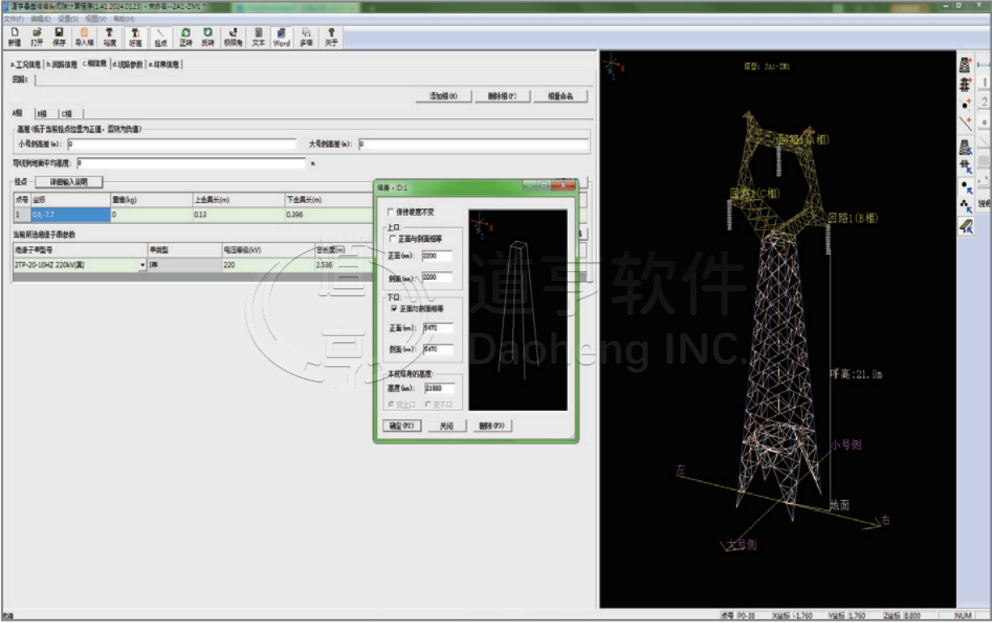The image size is (992, 623).
Task: Open the 关于 (About) toolbar icon
Action: (331, 37)
